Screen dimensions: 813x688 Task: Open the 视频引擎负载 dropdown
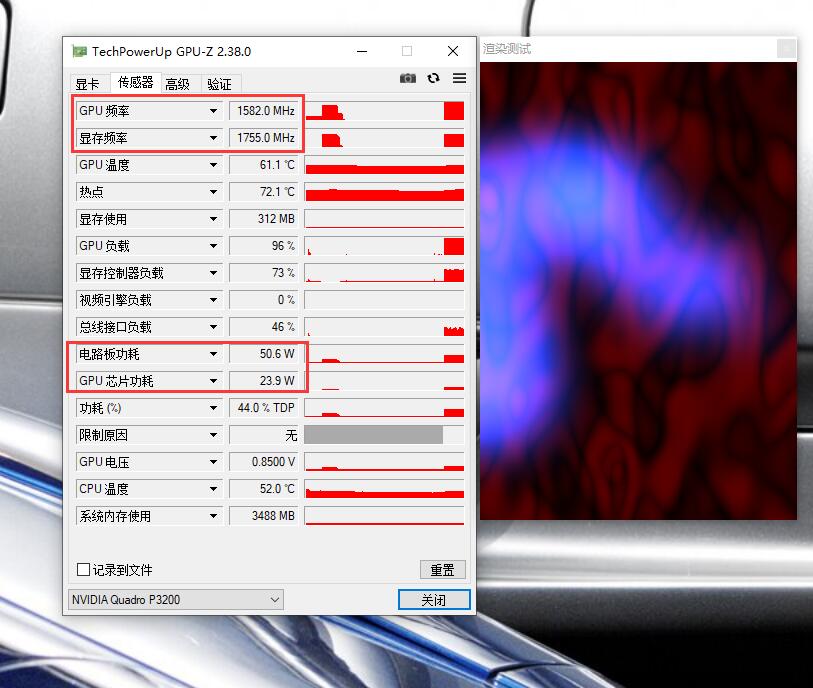pos(213,300)
